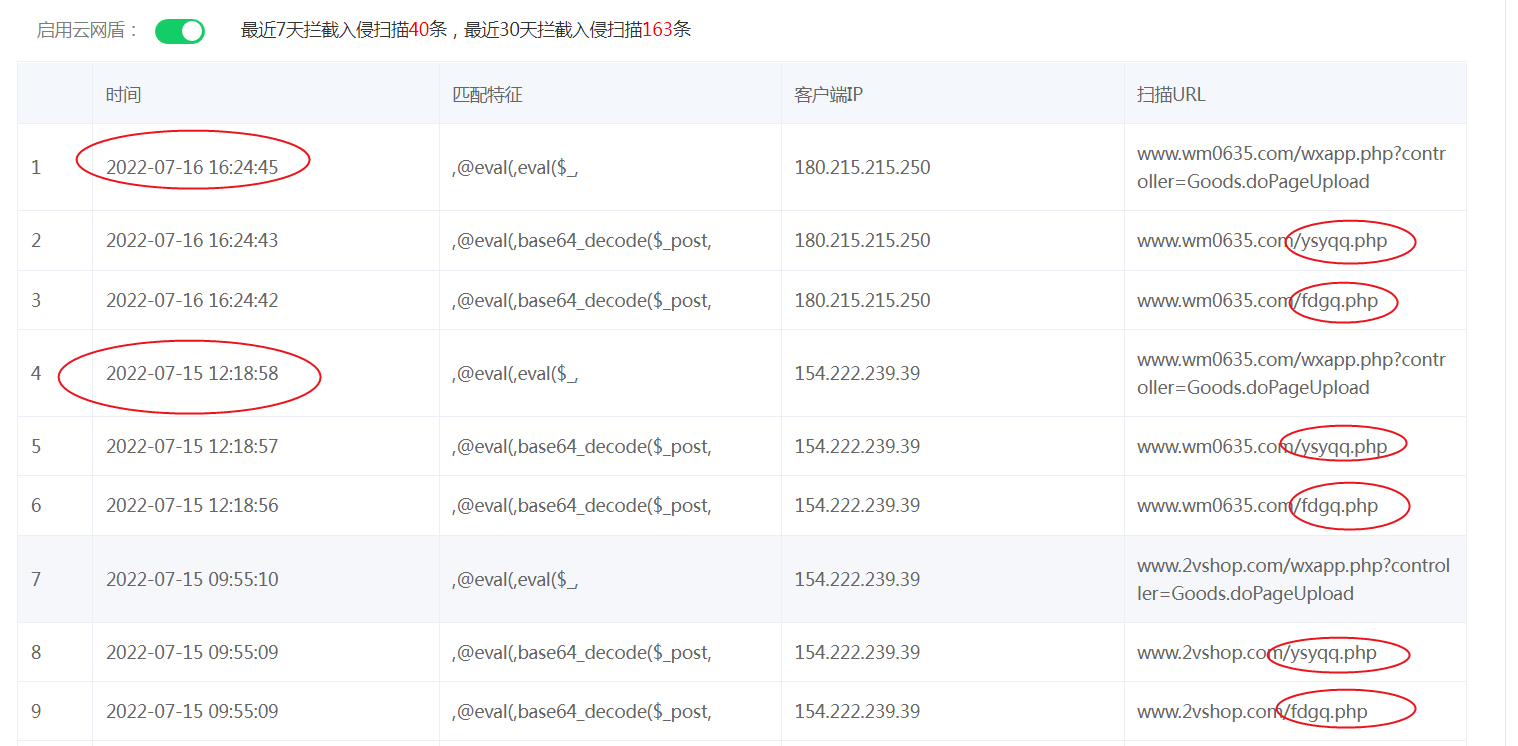Open row 7 2vshop.com wxapp.php URL
1518x746 pixels.
1292,580
